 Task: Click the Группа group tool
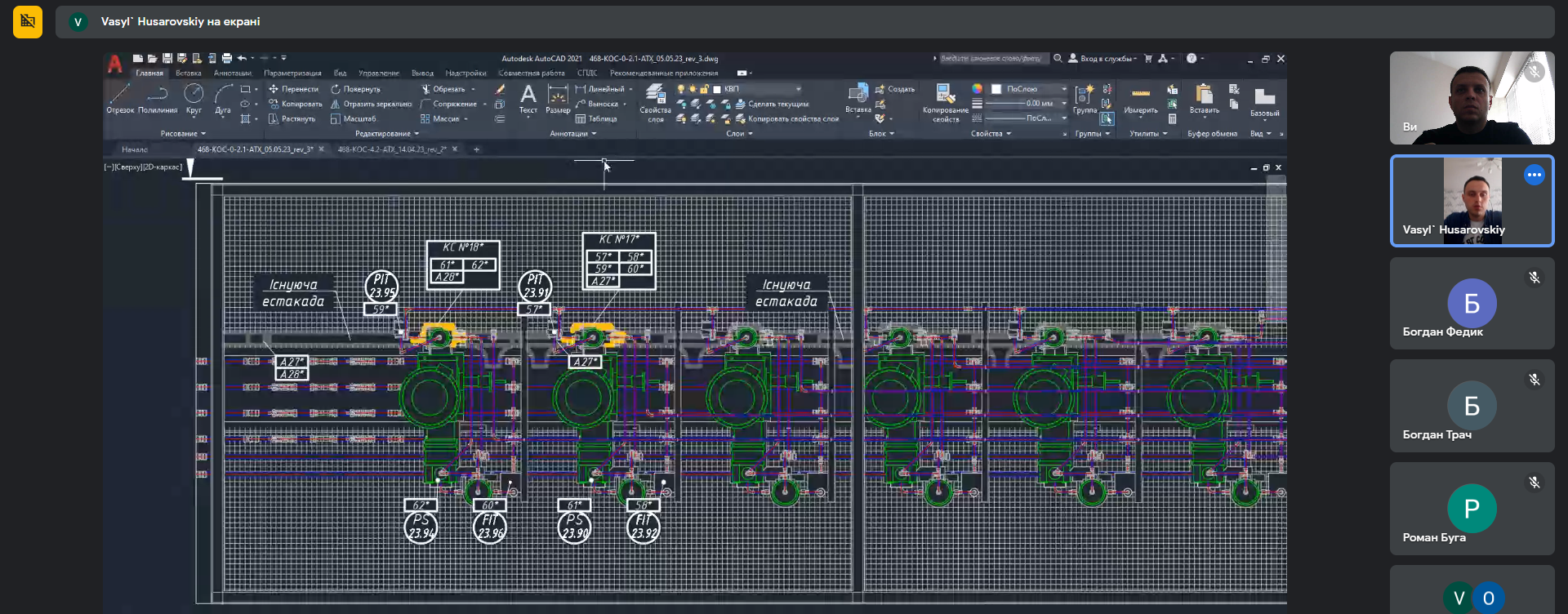1085,100
